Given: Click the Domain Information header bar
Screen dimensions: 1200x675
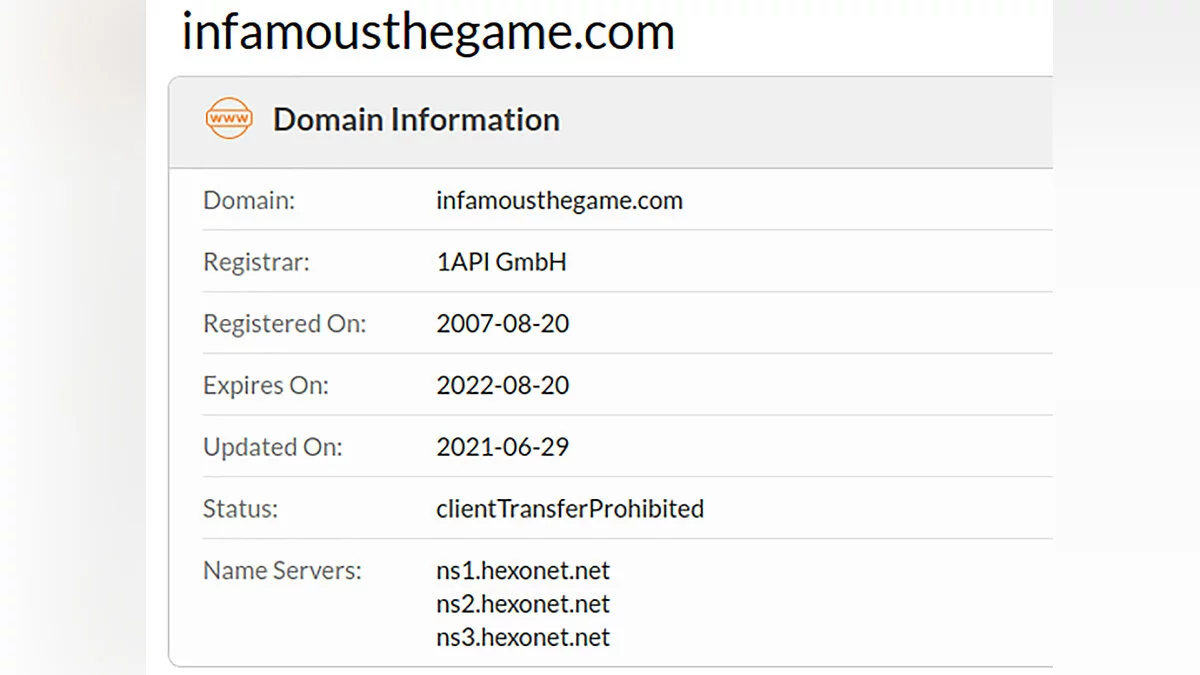Looking at the screenshot, I should pyautogui.click(x=800, y=120).
